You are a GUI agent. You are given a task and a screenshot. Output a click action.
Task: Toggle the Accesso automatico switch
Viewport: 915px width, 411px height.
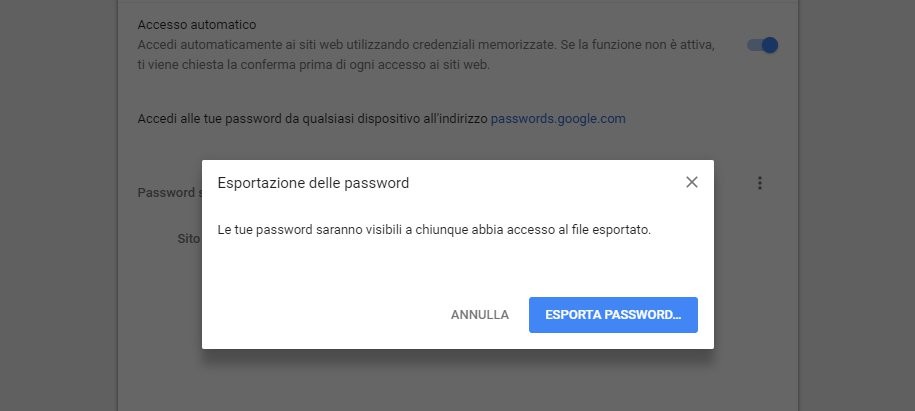[762, 45]
